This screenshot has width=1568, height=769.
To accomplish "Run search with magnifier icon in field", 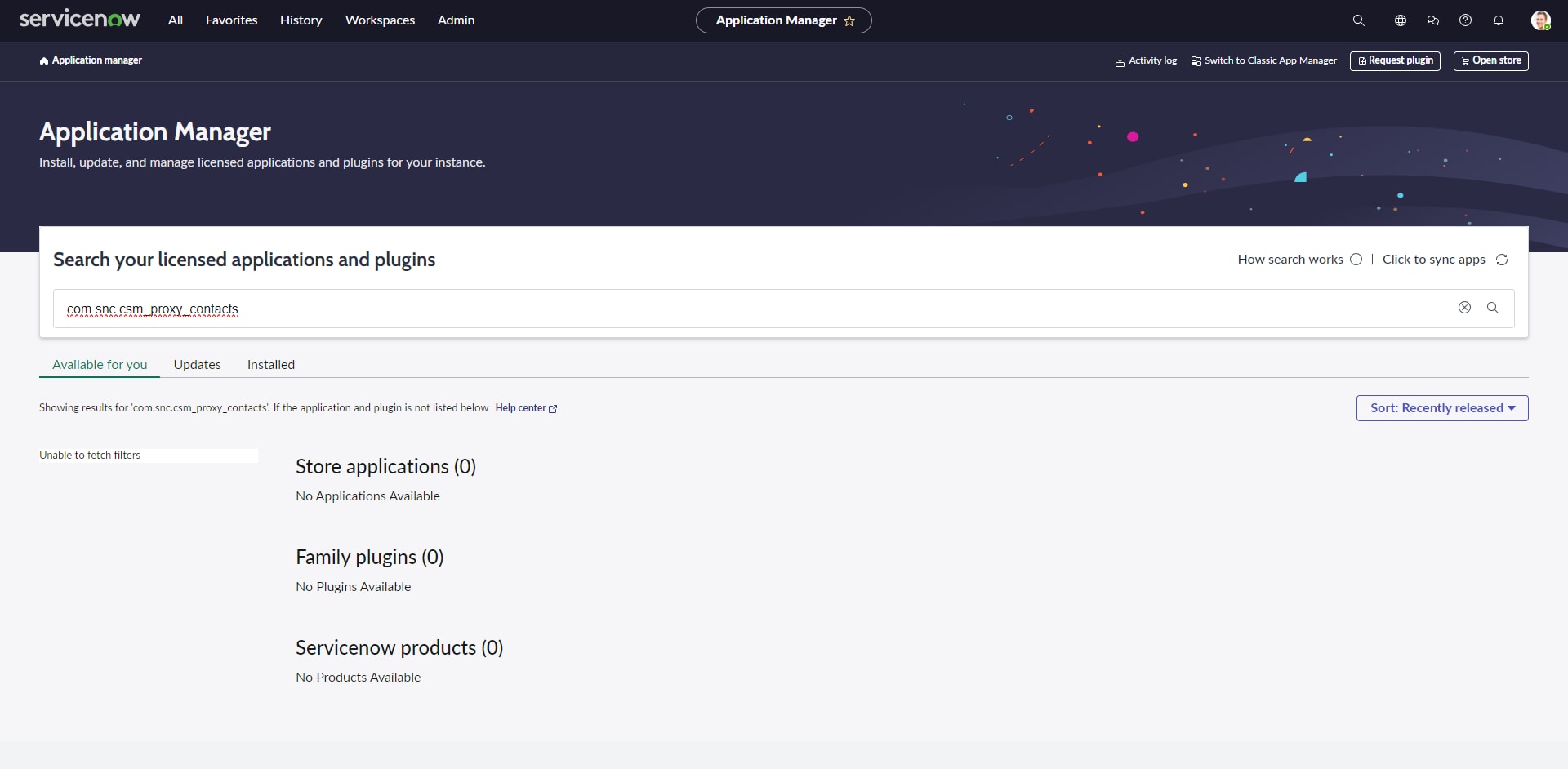I will tap(1493, 308).
